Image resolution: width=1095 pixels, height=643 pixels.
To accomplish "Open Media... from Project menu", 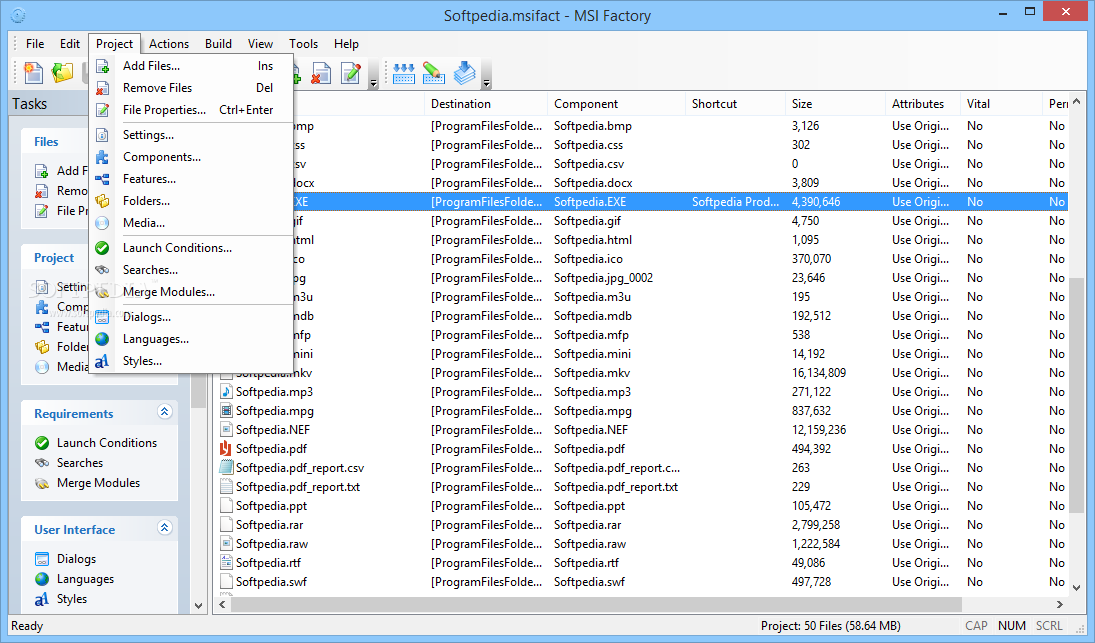I will pos(191,223).
